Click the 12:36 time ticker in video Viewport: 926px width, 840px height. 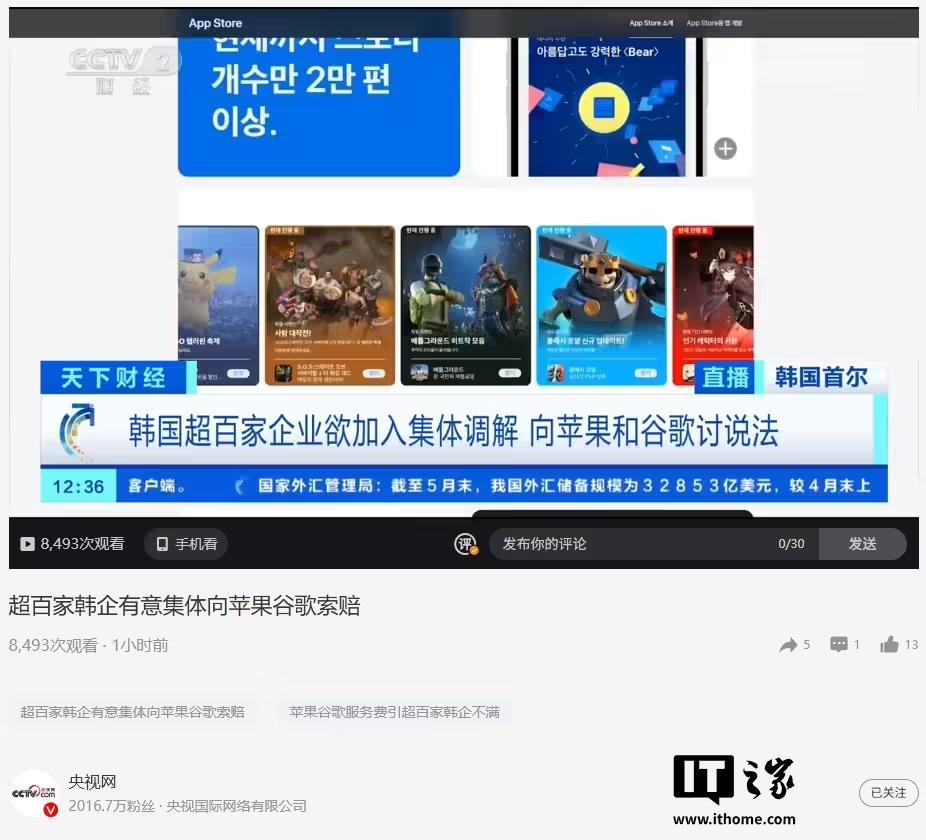tap(78, 486)
